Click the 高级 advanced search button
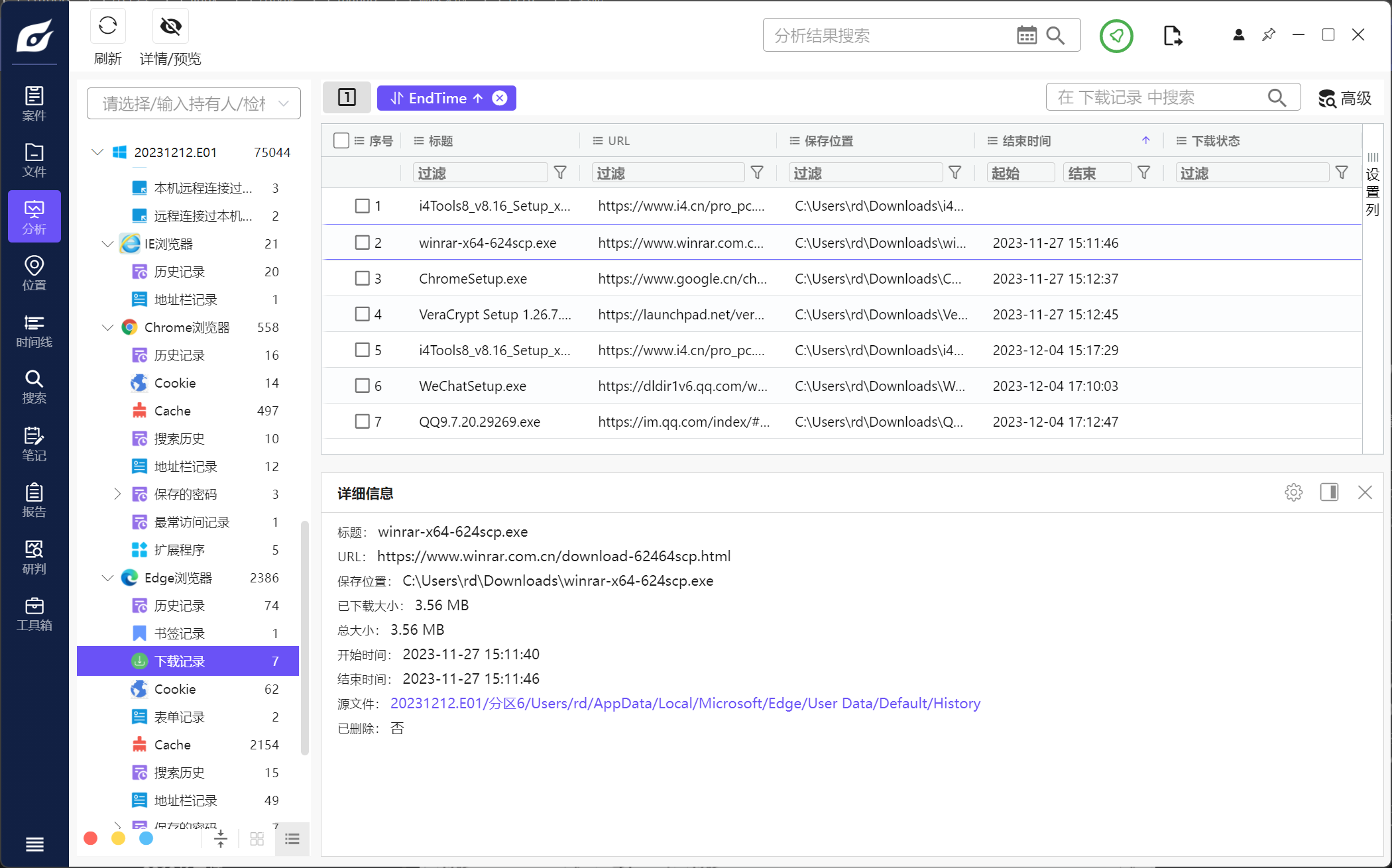Viewport: 1392px width, 868px height. 1344,98
